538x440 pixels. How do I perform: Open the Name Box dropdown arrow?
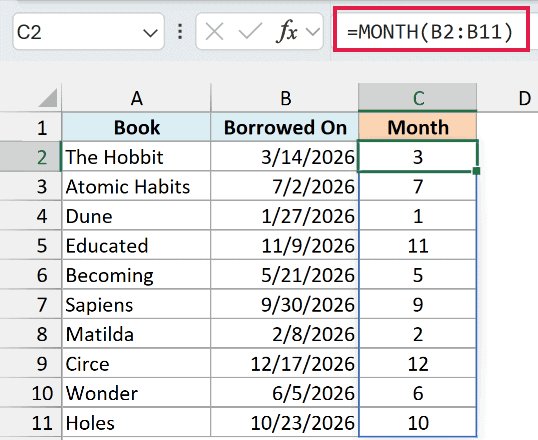tap(150, 33)
